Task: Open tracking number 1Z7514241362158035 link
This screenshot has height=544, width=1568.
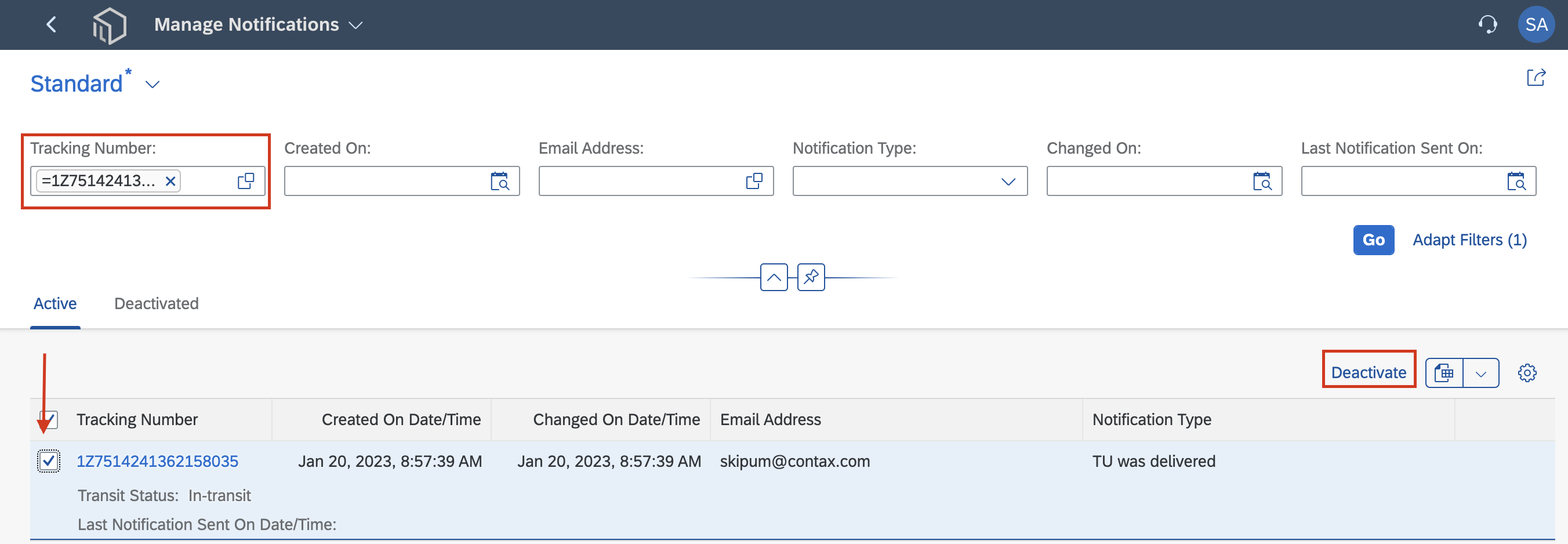Action: pos(157,461)
